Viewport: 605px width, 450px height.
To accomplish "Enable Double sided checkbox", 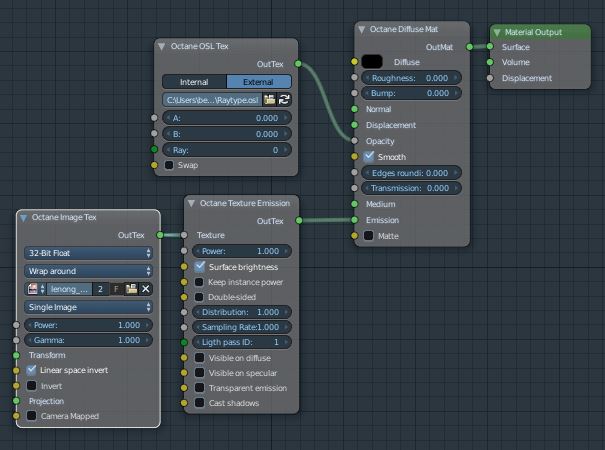I will coord(199,297).
